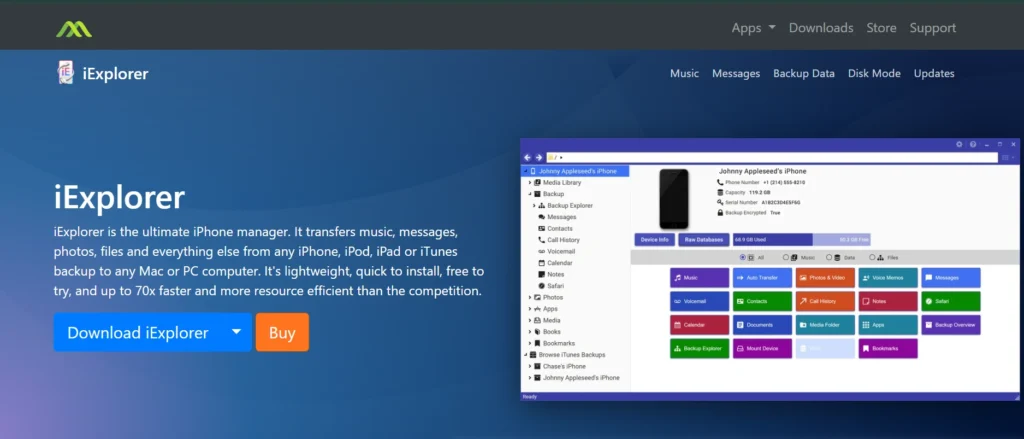Click the used portion of storage bar

pyautogui.click(x=773, y=240)
